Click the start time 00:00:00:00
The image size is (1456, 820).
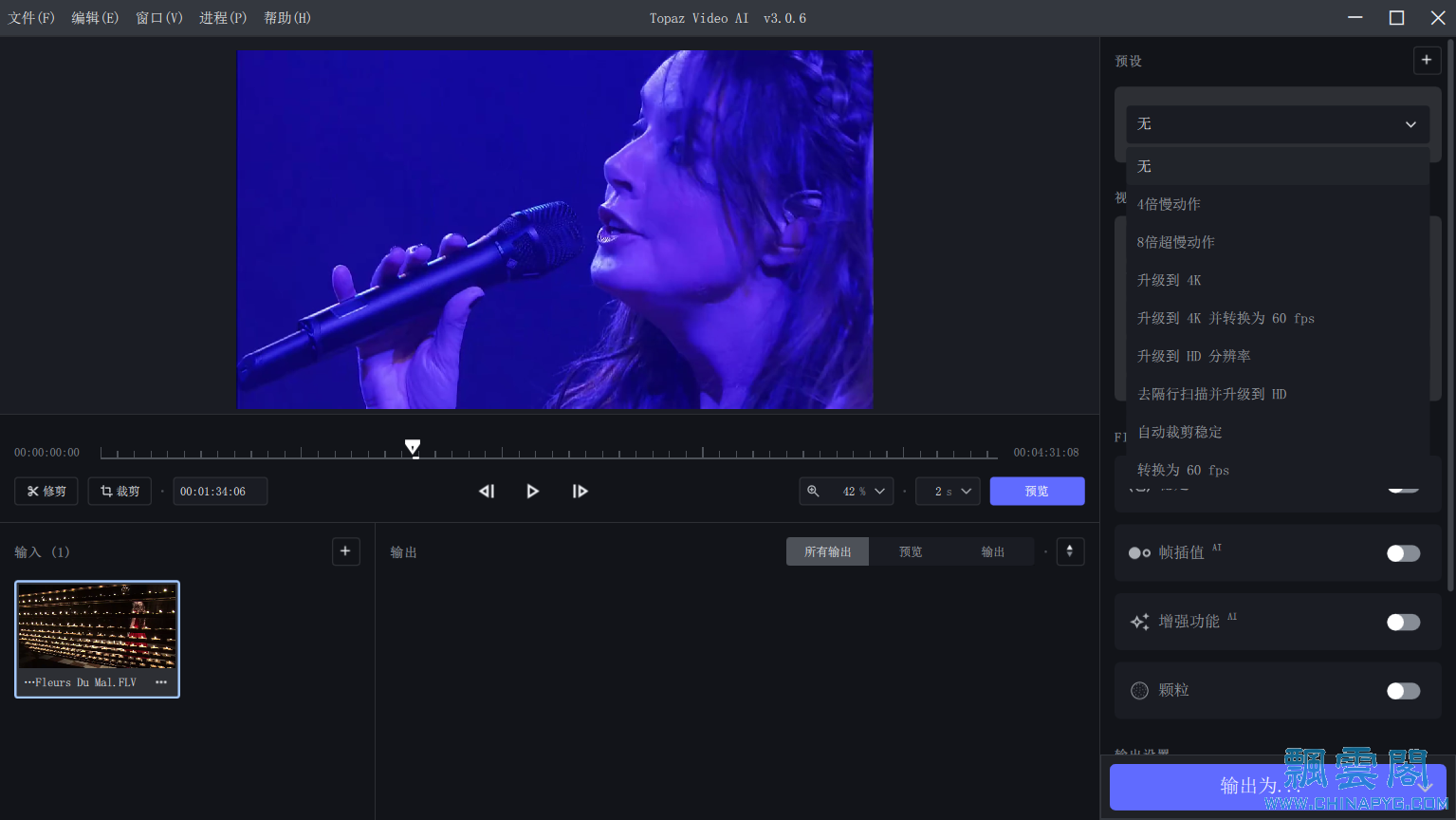tap(46, 453)
